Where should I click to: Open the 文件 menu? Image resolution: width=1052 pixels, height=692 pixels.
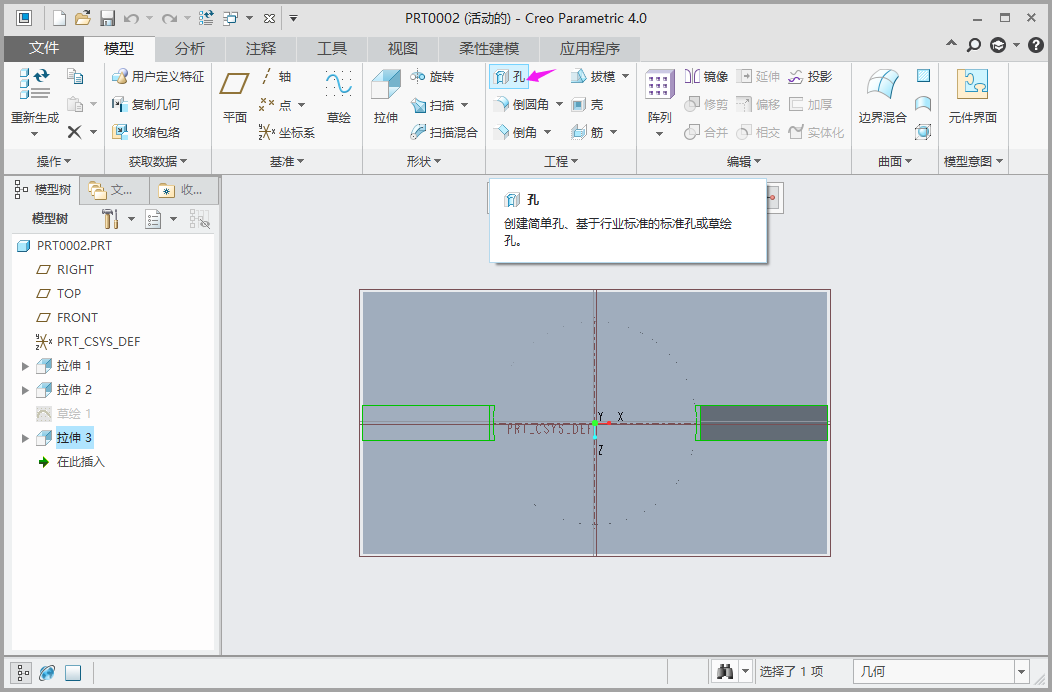(x=44, y=49)
